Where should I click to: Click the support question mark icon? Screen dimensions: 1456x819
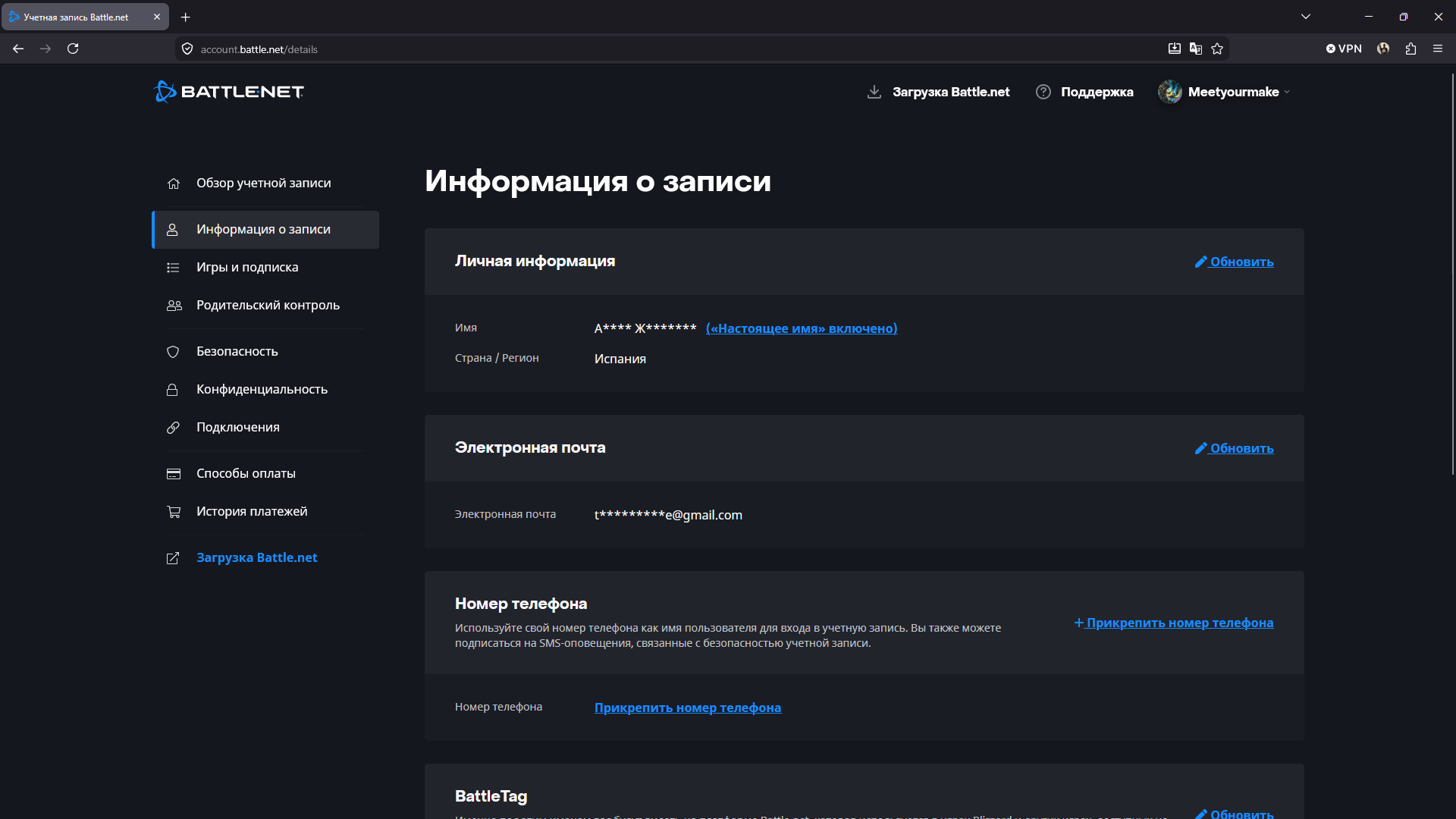click(x=1043, y=92)
